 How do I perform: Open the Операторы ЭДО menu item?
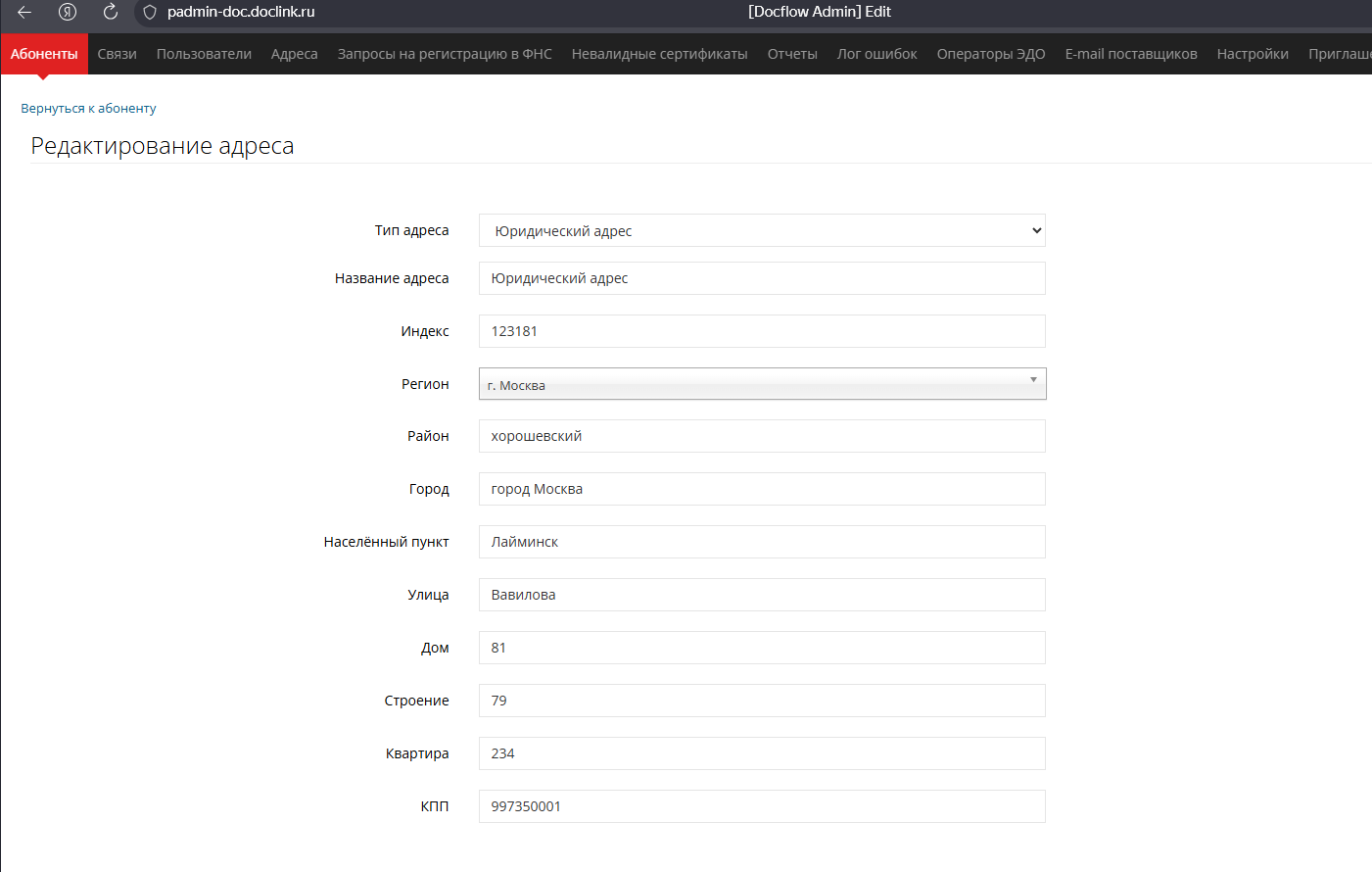point(990,54)
